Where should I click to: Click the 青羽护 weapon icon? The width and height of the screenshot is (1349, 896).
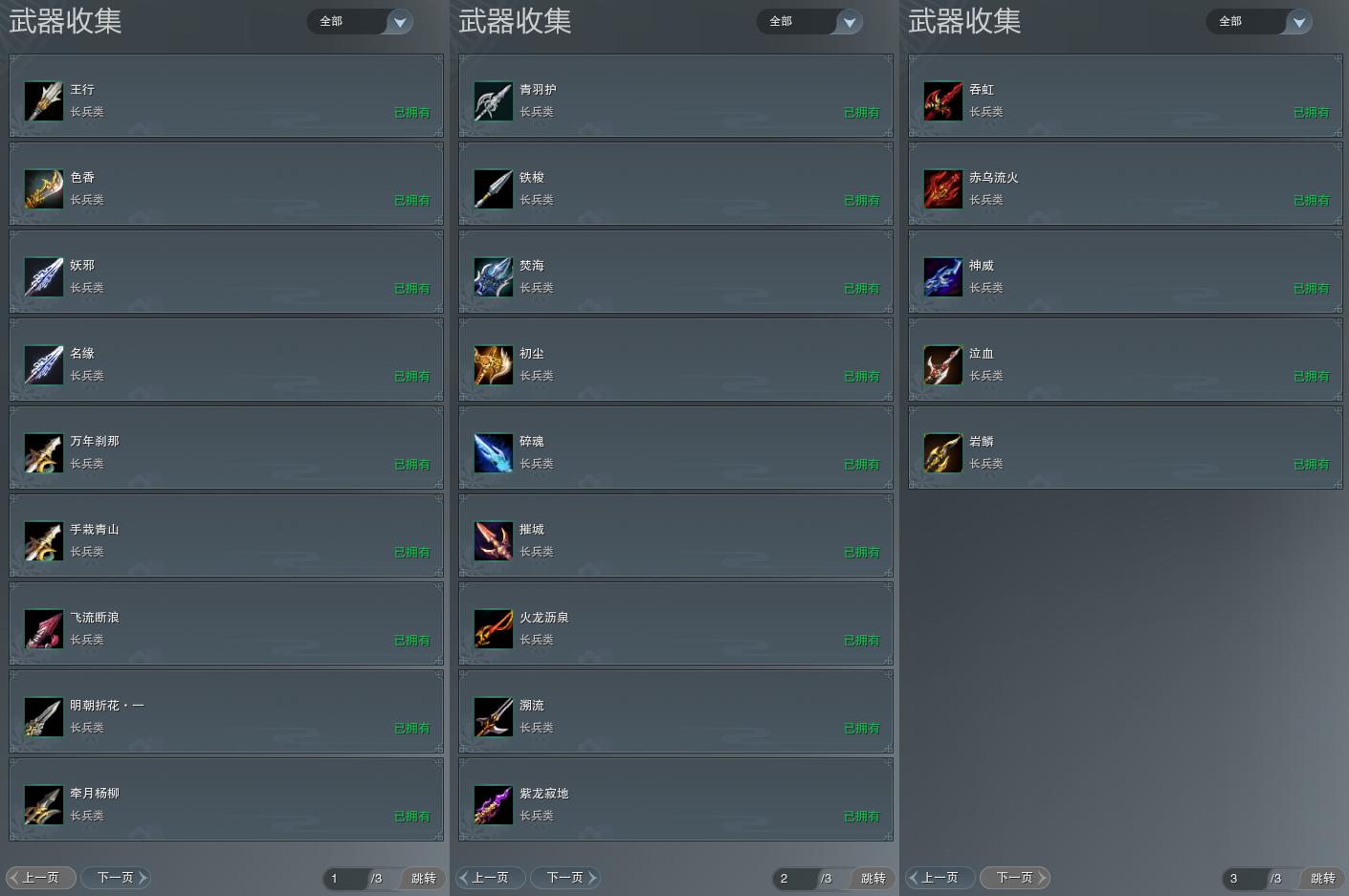(494, 101)
